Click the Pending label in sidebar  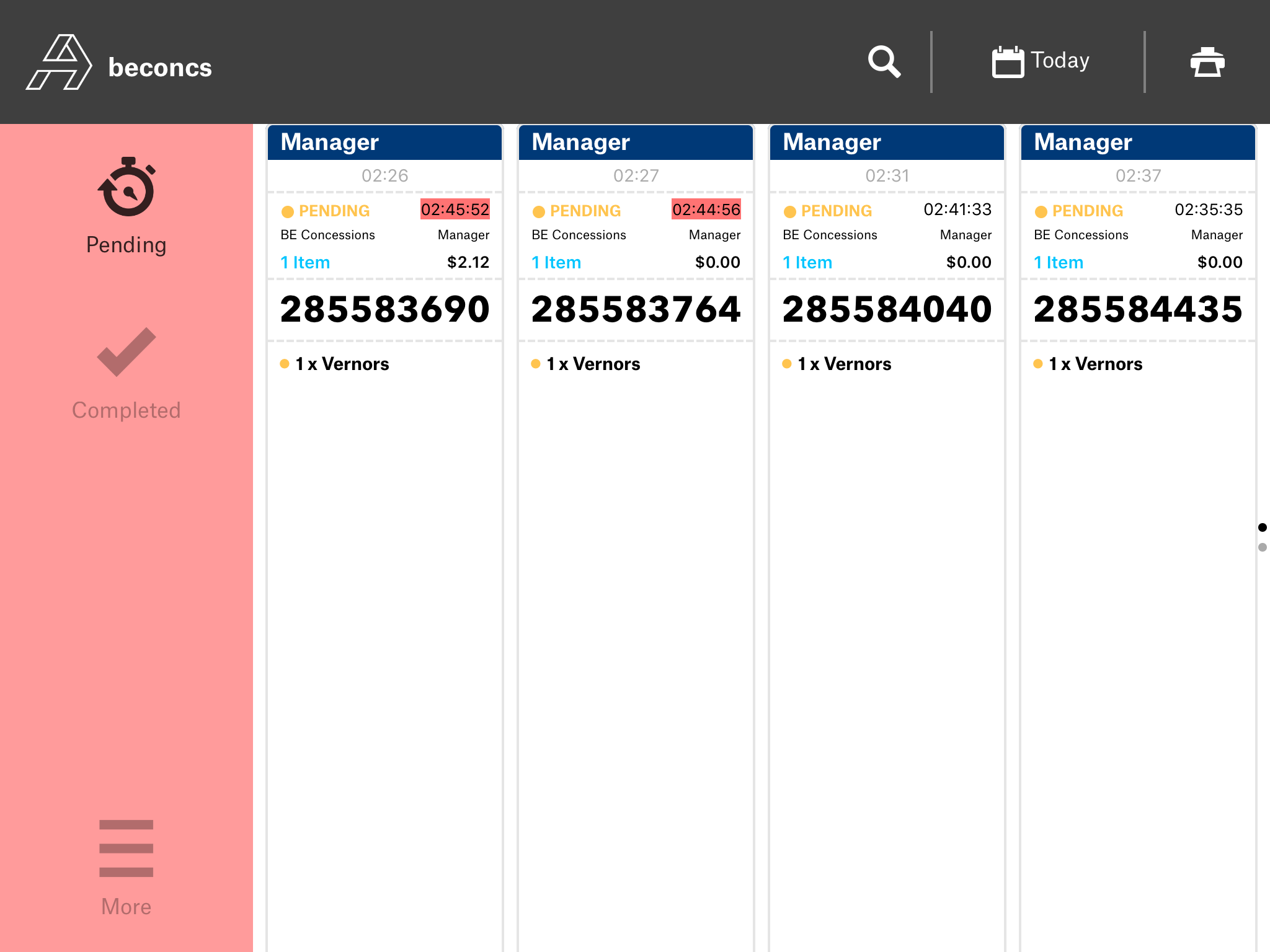127,245
